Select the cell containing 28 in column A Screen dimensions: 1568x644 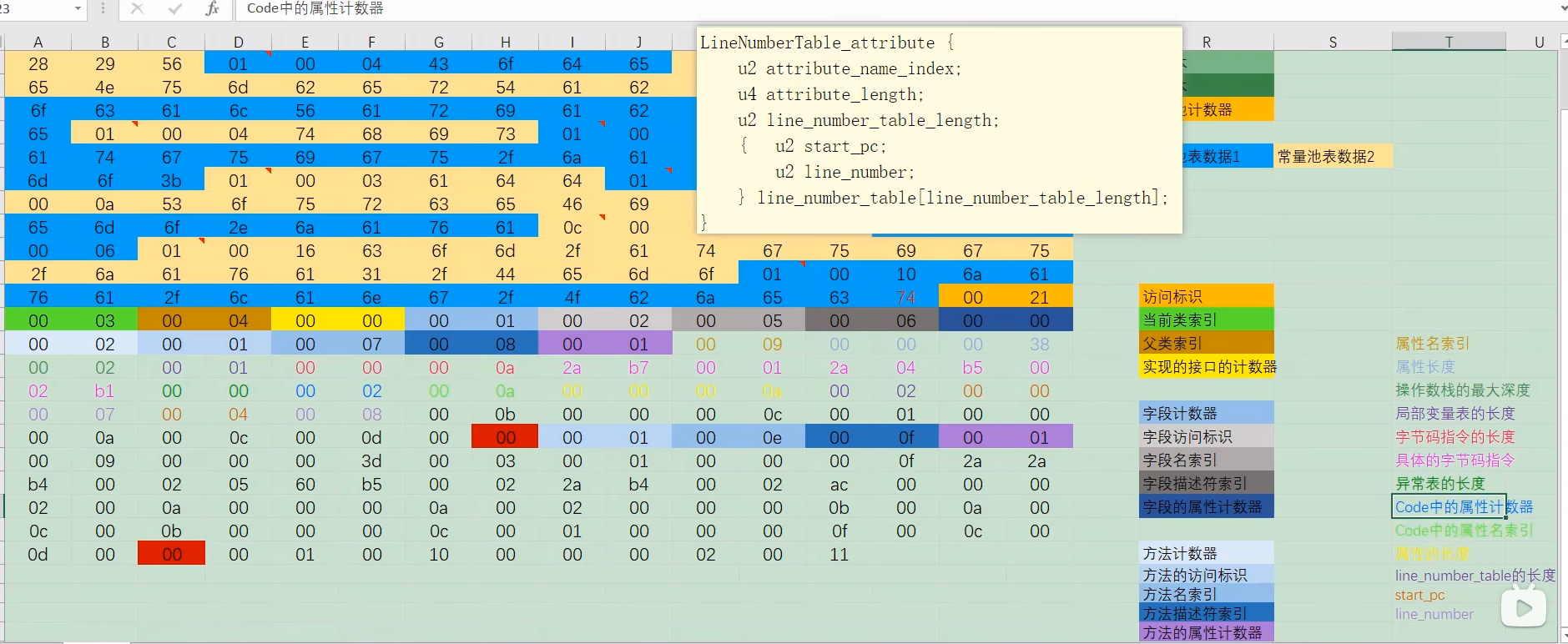38,63
